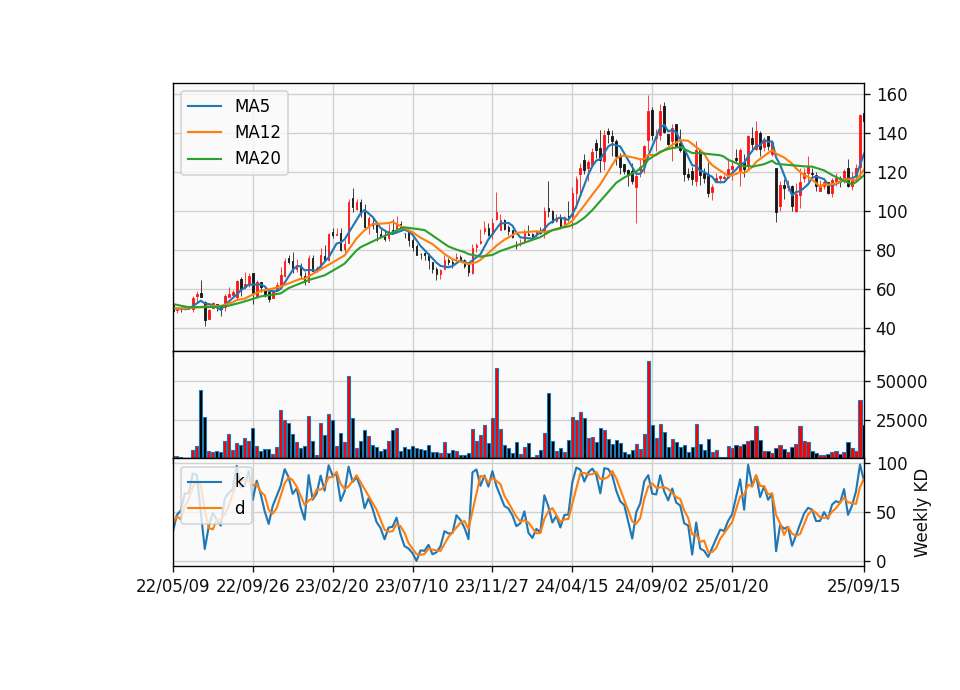The image size is (960, 690).
Task: Click the 22/05/09 date label
Action: pos(173,586)
